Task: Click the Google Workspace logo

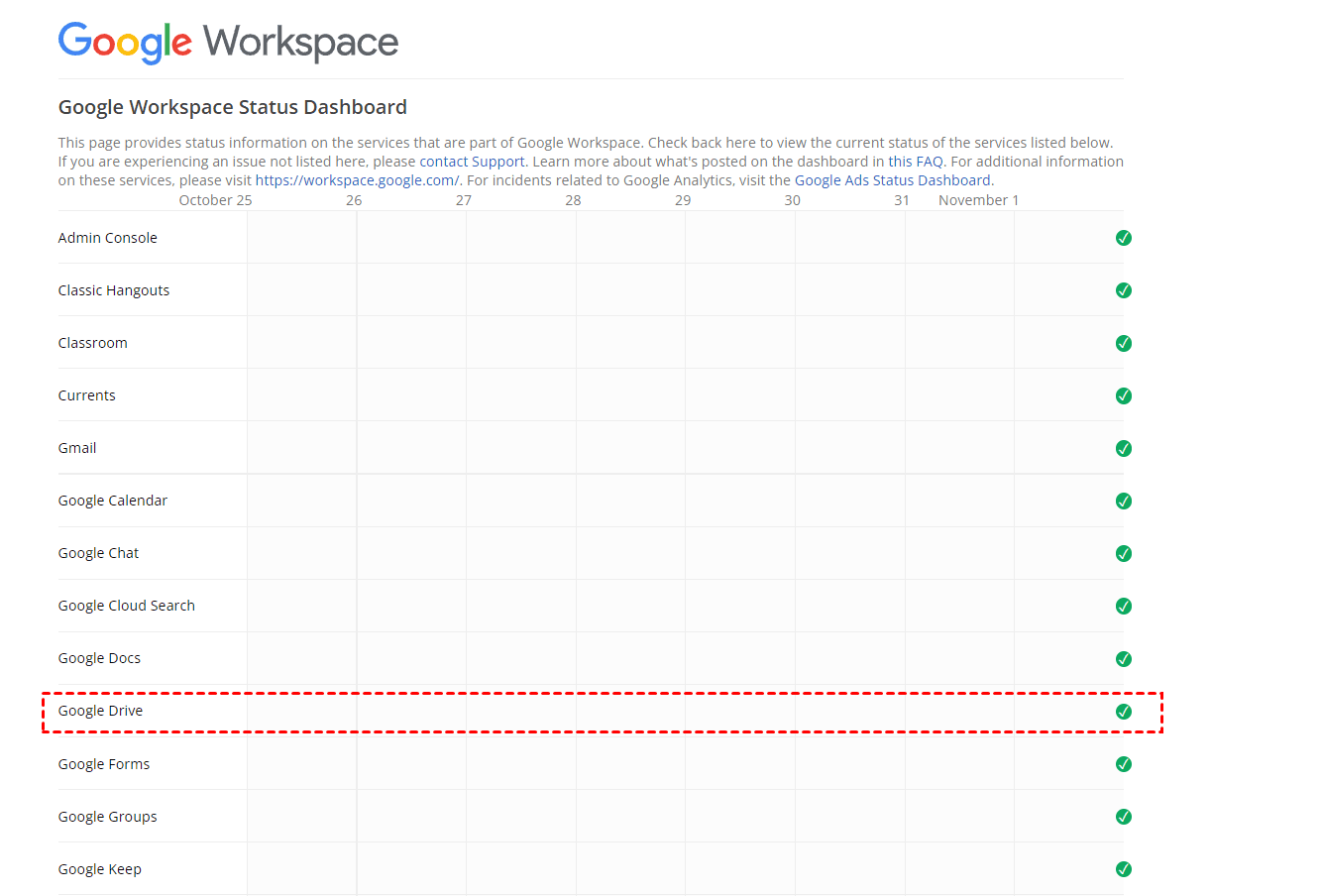Action: 228,43
